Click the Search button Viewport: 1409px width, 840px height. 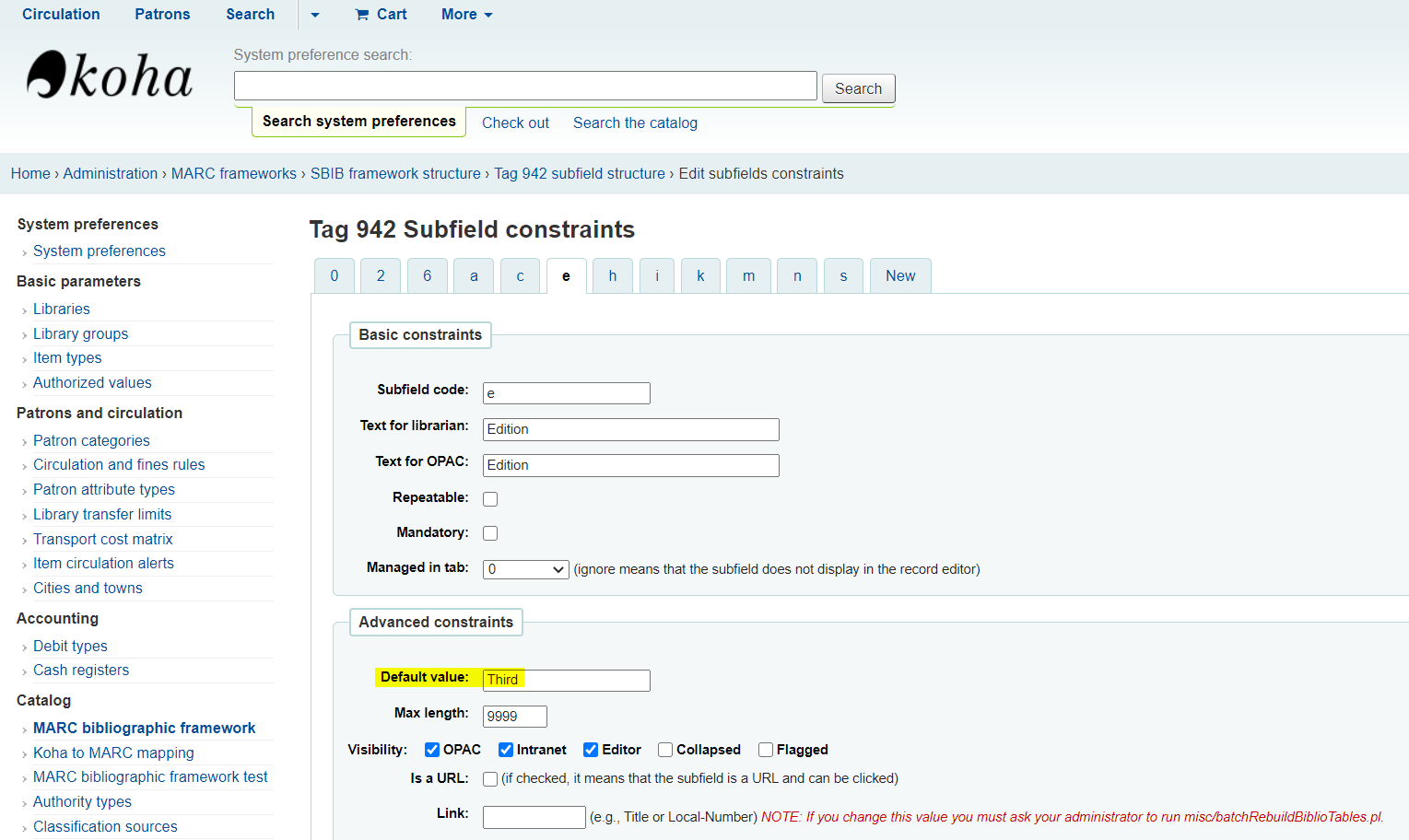(x=858, y=88)
